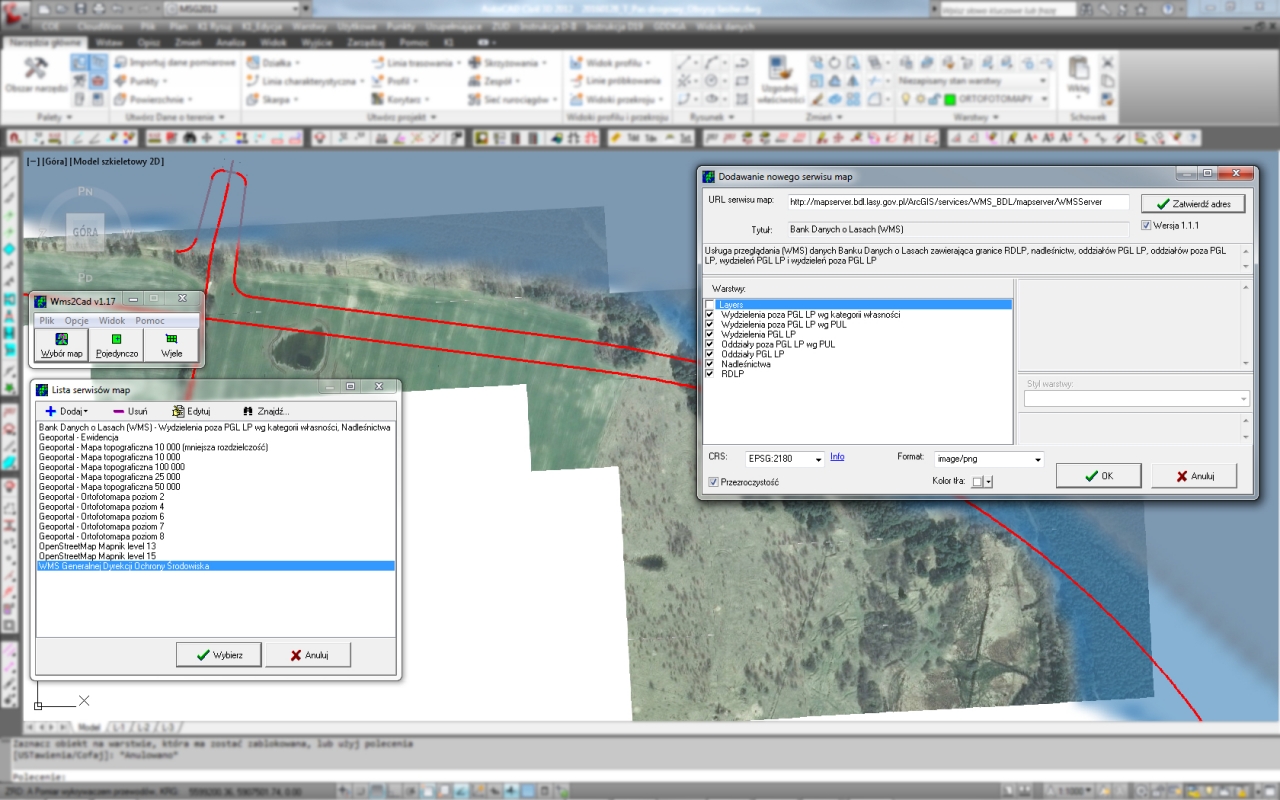Click the Znajdź binoculars icon
Viewport: 1280px width, 800px height.
pyautogui.click(x=248, y=411)
